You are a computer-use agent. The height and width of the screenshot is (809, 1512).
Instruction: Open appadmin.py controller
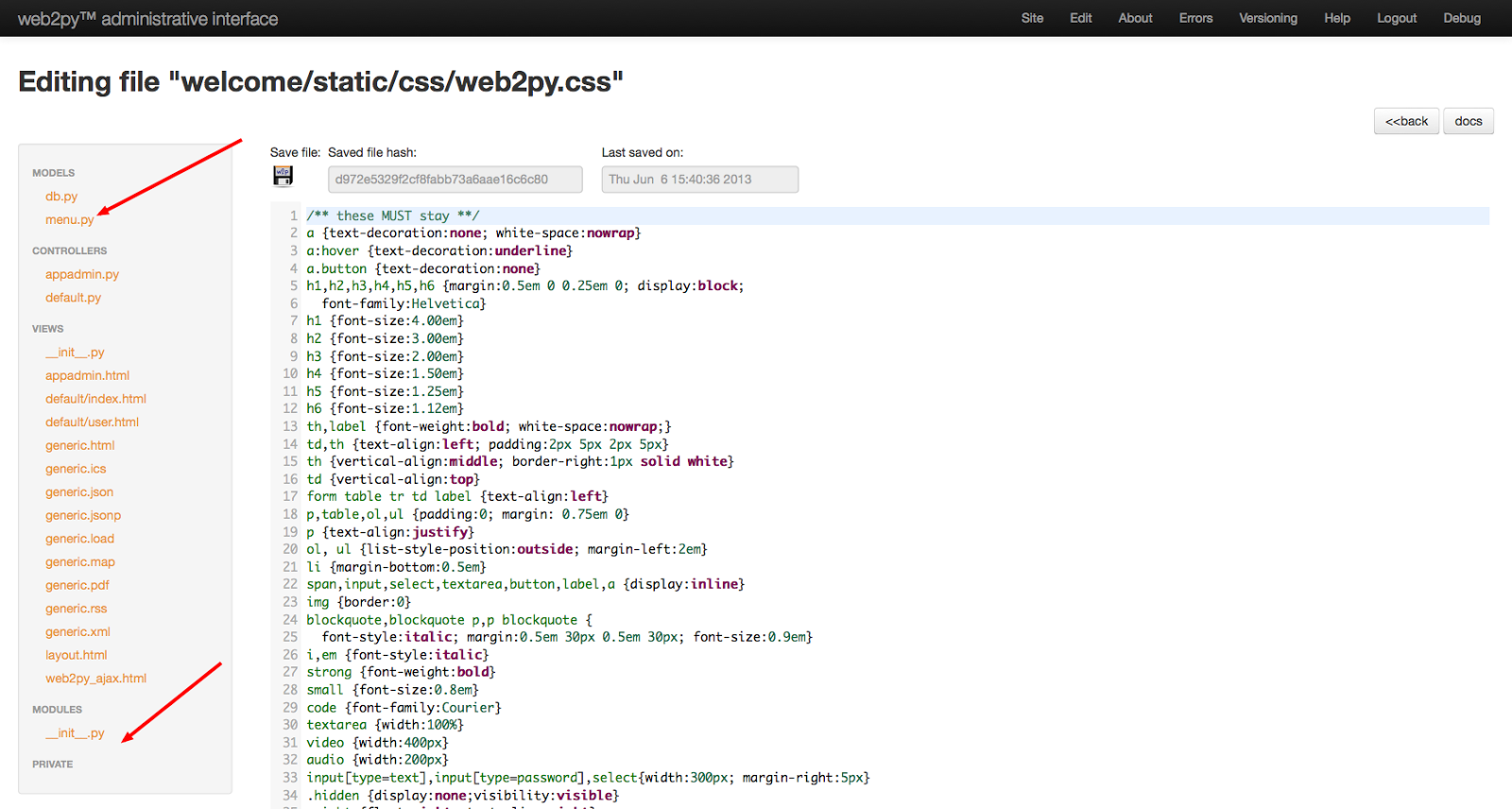click(82, 275)
